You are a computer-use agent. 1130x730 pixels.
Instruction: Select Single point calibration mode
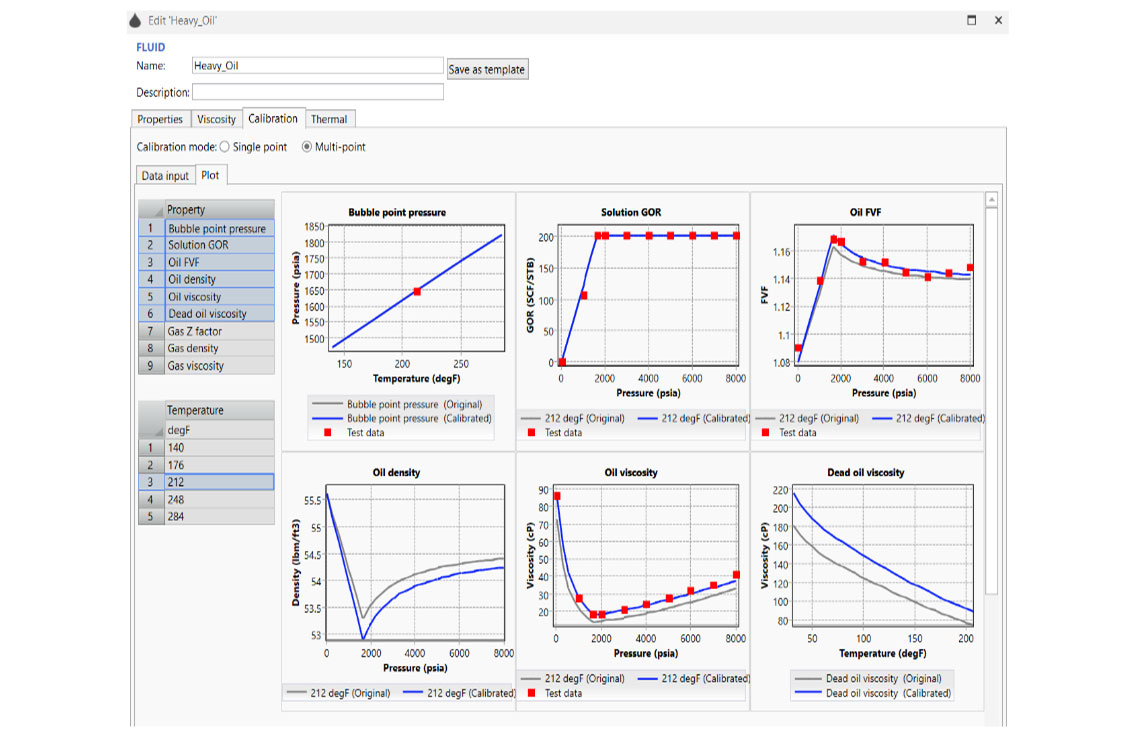(224, 147)
